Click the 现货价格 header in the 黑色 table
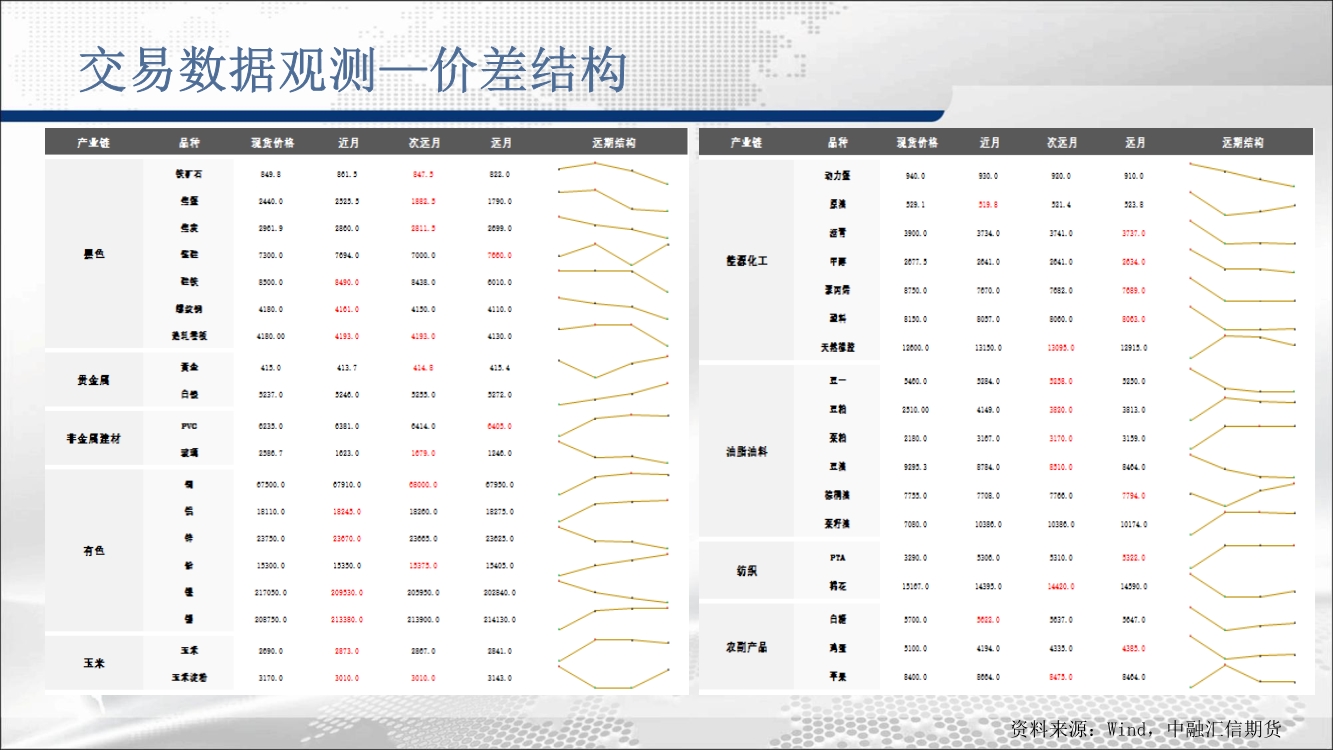This screenshot has width=1333, height=750. (x=272, y=143)
